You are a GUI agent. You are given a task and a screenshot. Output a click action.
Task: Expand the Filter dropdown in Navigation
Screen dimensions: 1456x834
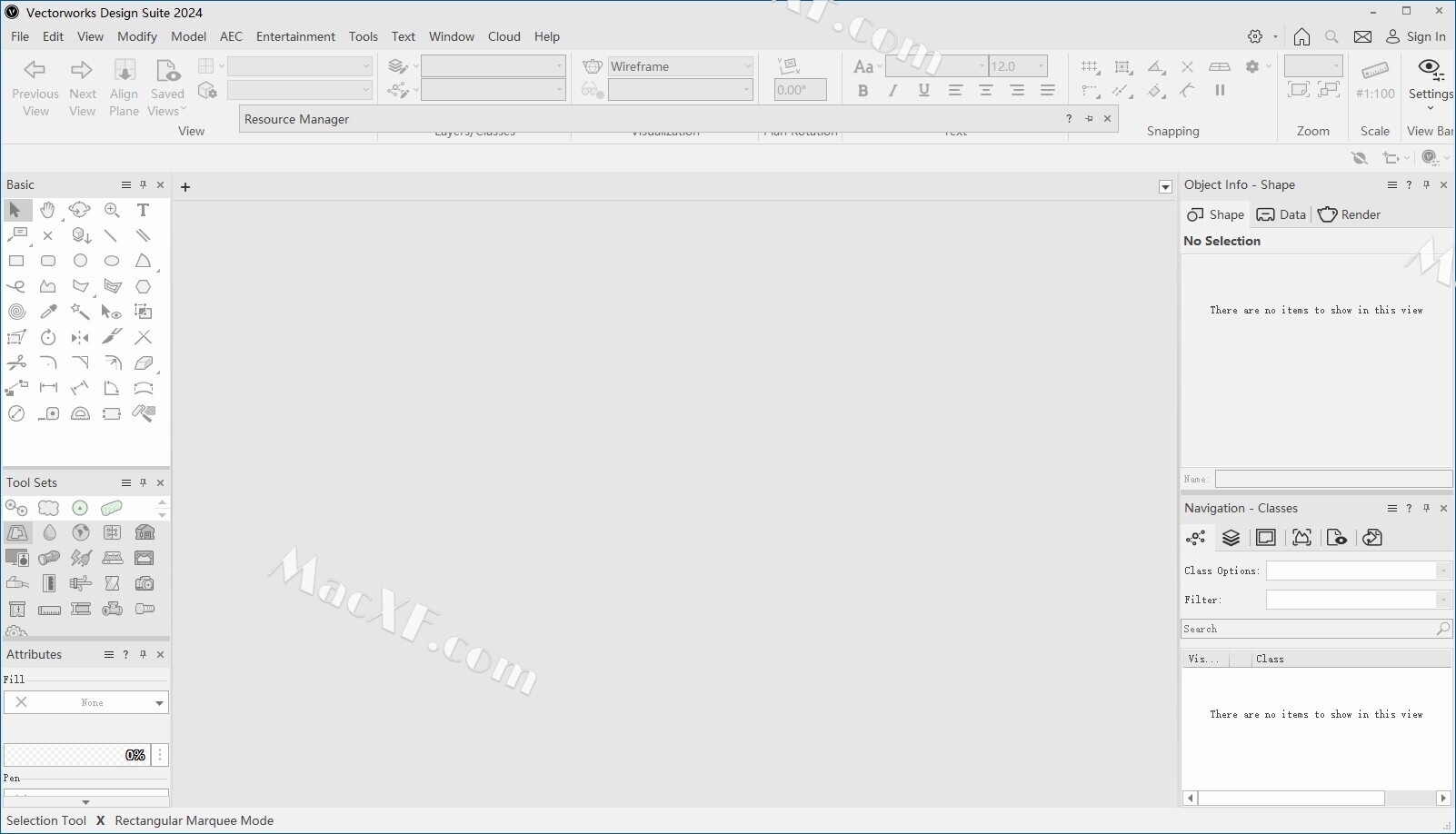point(1443,600)
